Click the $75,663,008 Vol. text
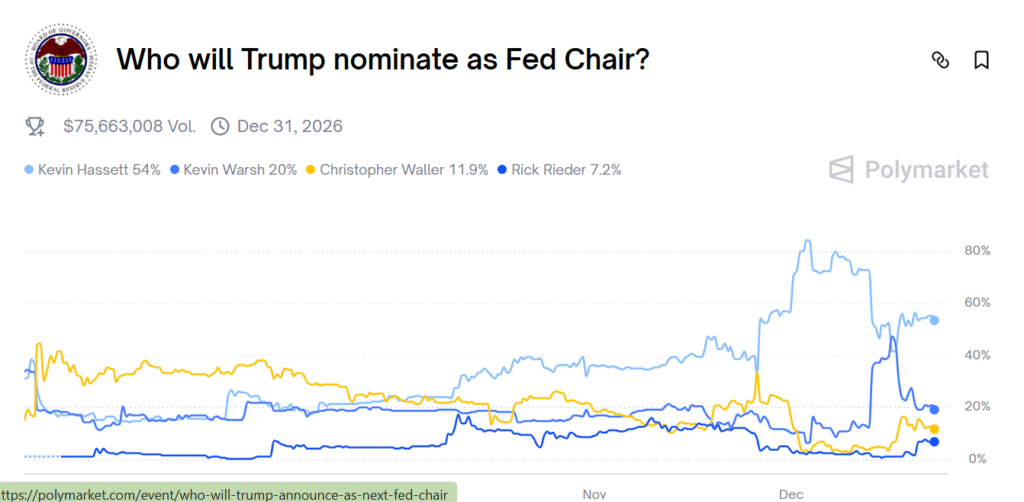Image resolution: width=1024 pixels, height=502 pixels. pyautogui.click(x=130, y=126)
